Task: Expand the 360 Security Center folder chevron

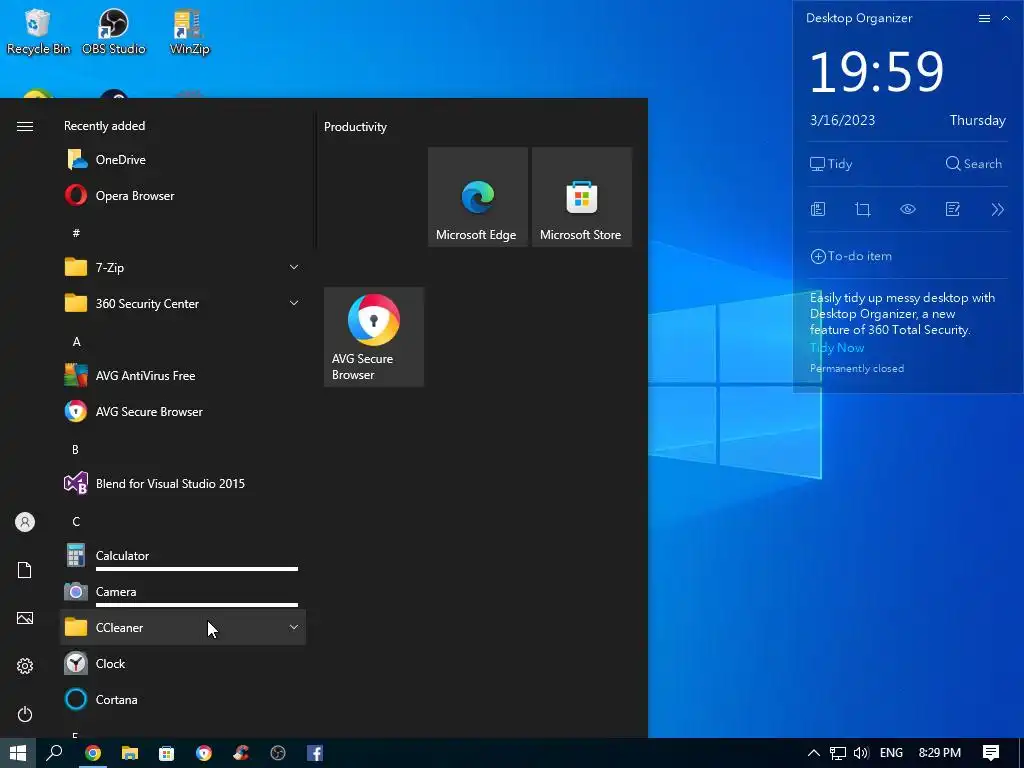Action: tap(294, 303)
